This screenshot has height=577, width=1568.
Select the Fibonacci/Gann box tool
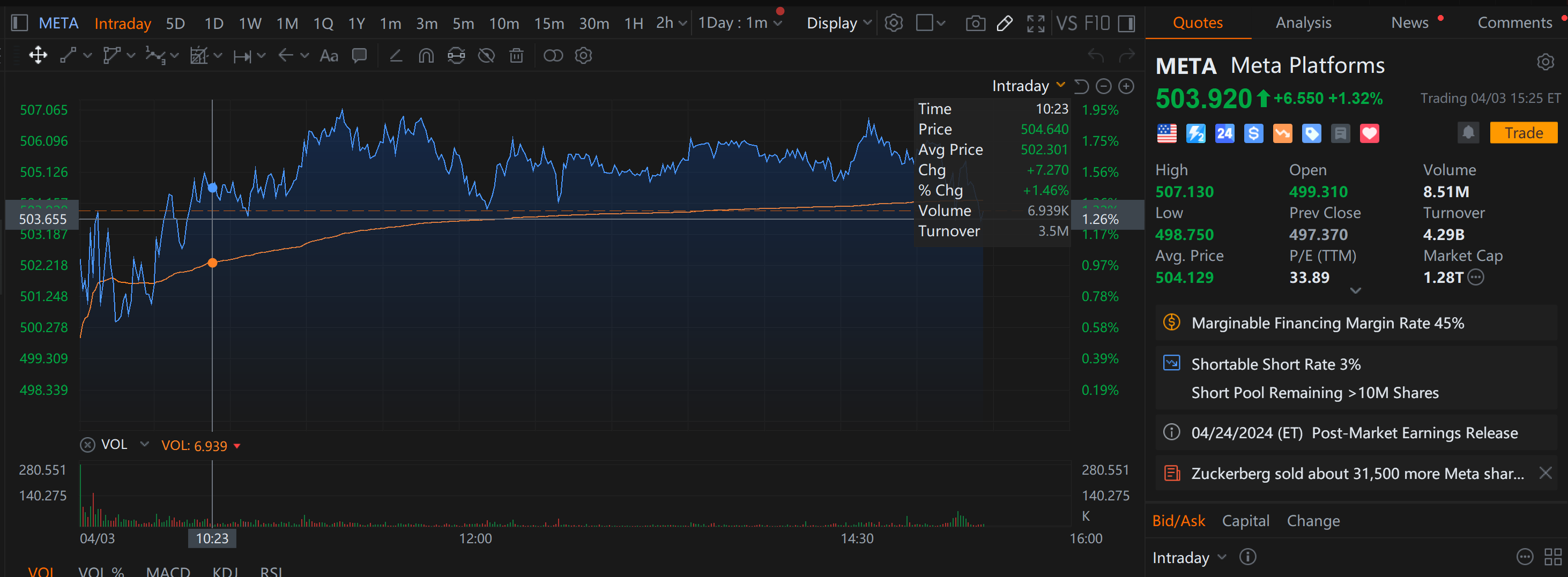[x=199, y=55]
